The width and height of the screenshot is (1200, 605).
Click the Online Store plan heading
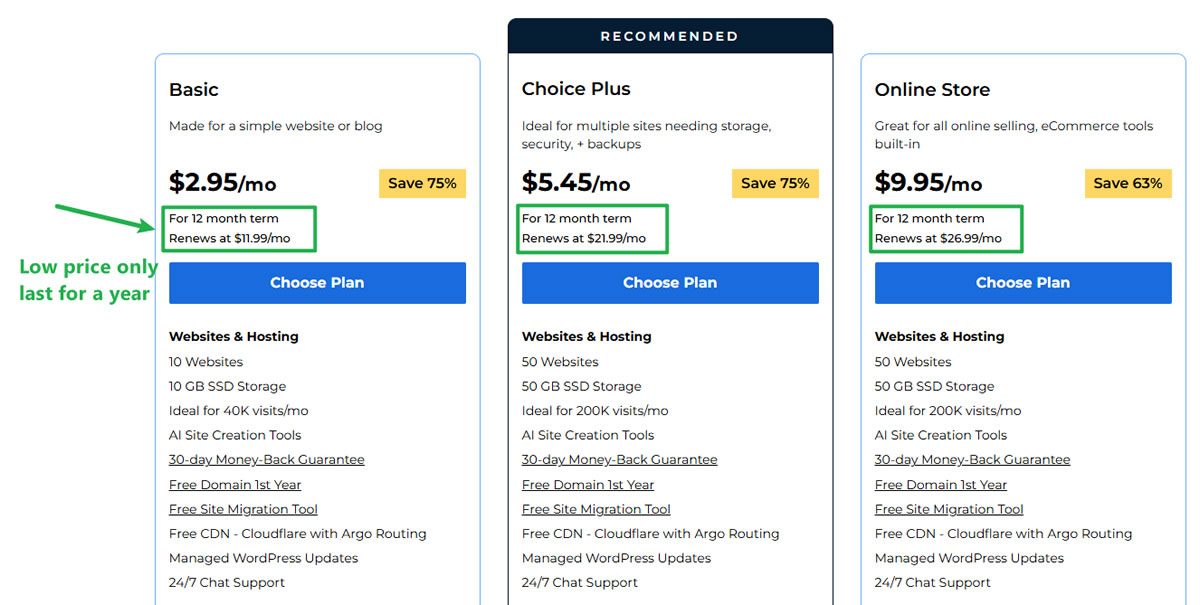click(x=932, y=90)
